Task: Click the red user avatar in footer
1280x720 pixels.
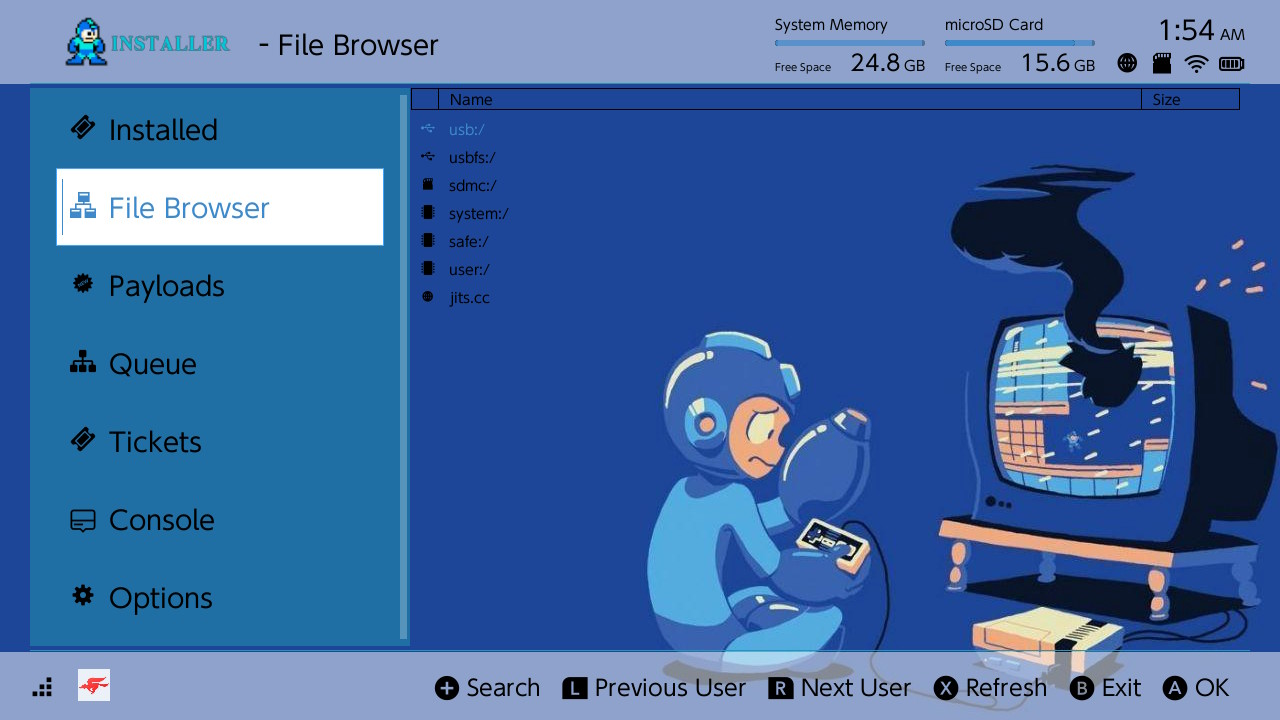Action: point(94,685)
